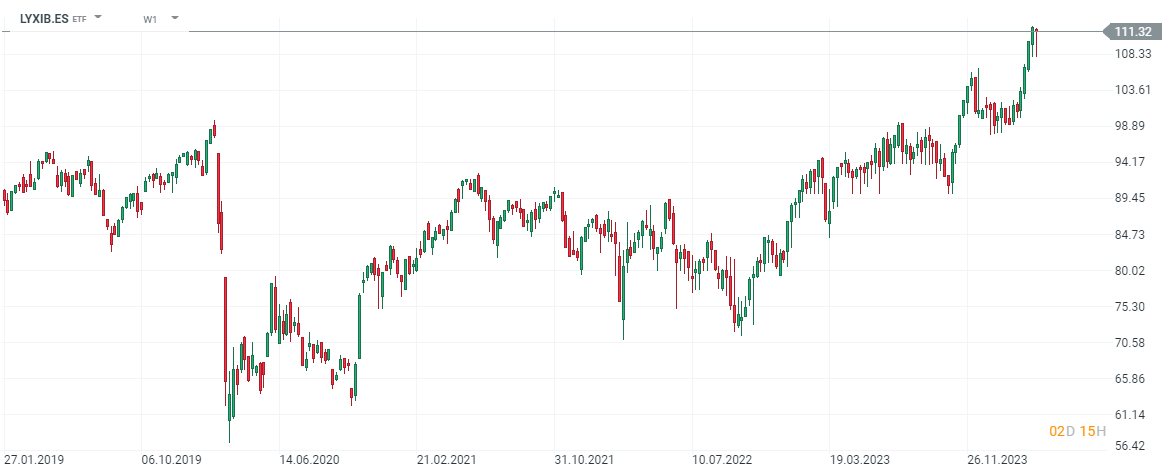Image resolution: width=1175 pixels, height=476 pixels.
Task: Select the 06.10.2019 date axis label
Action: [172, 460]
